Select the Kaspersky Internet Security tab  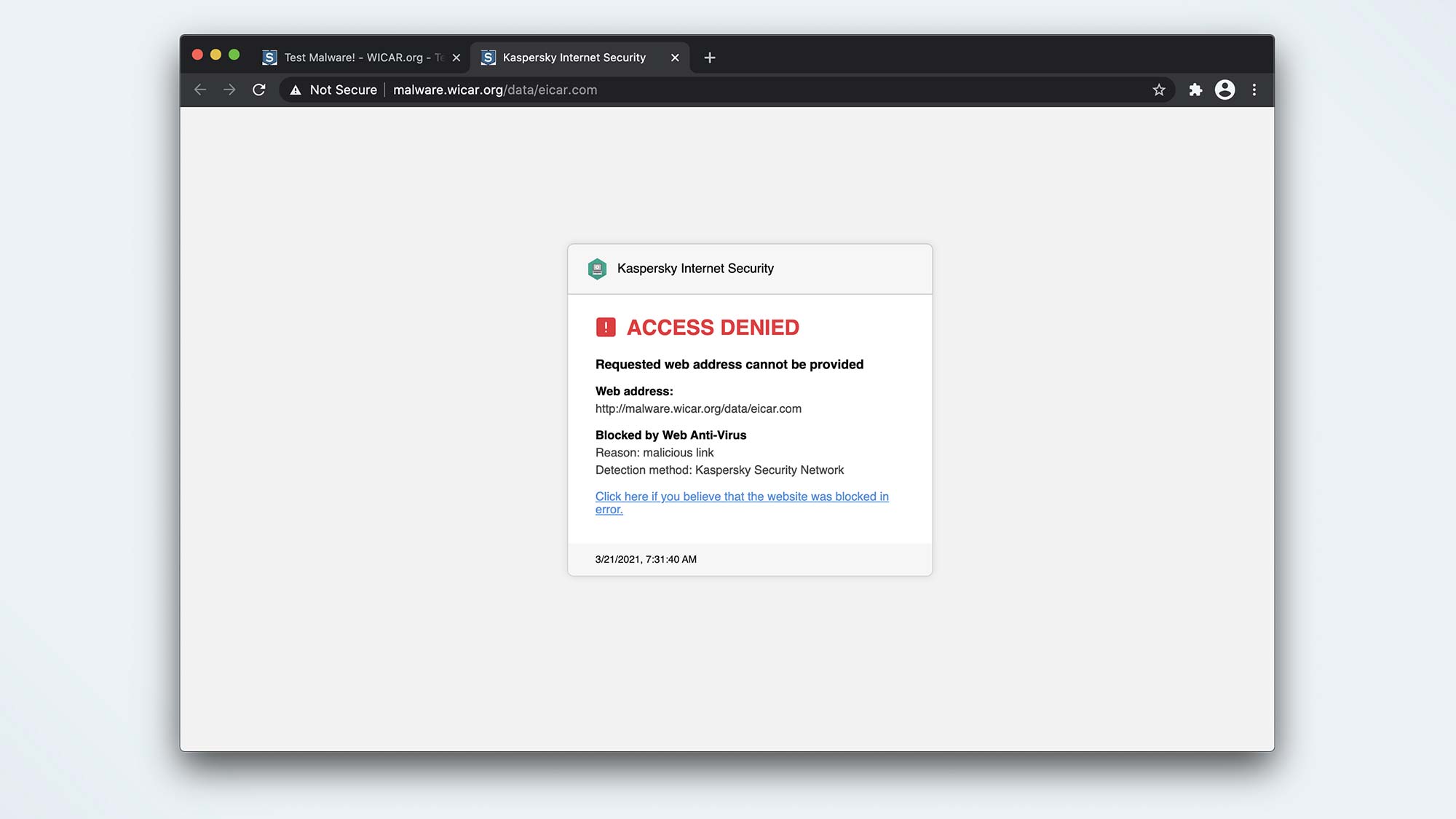tap(580, 58)
